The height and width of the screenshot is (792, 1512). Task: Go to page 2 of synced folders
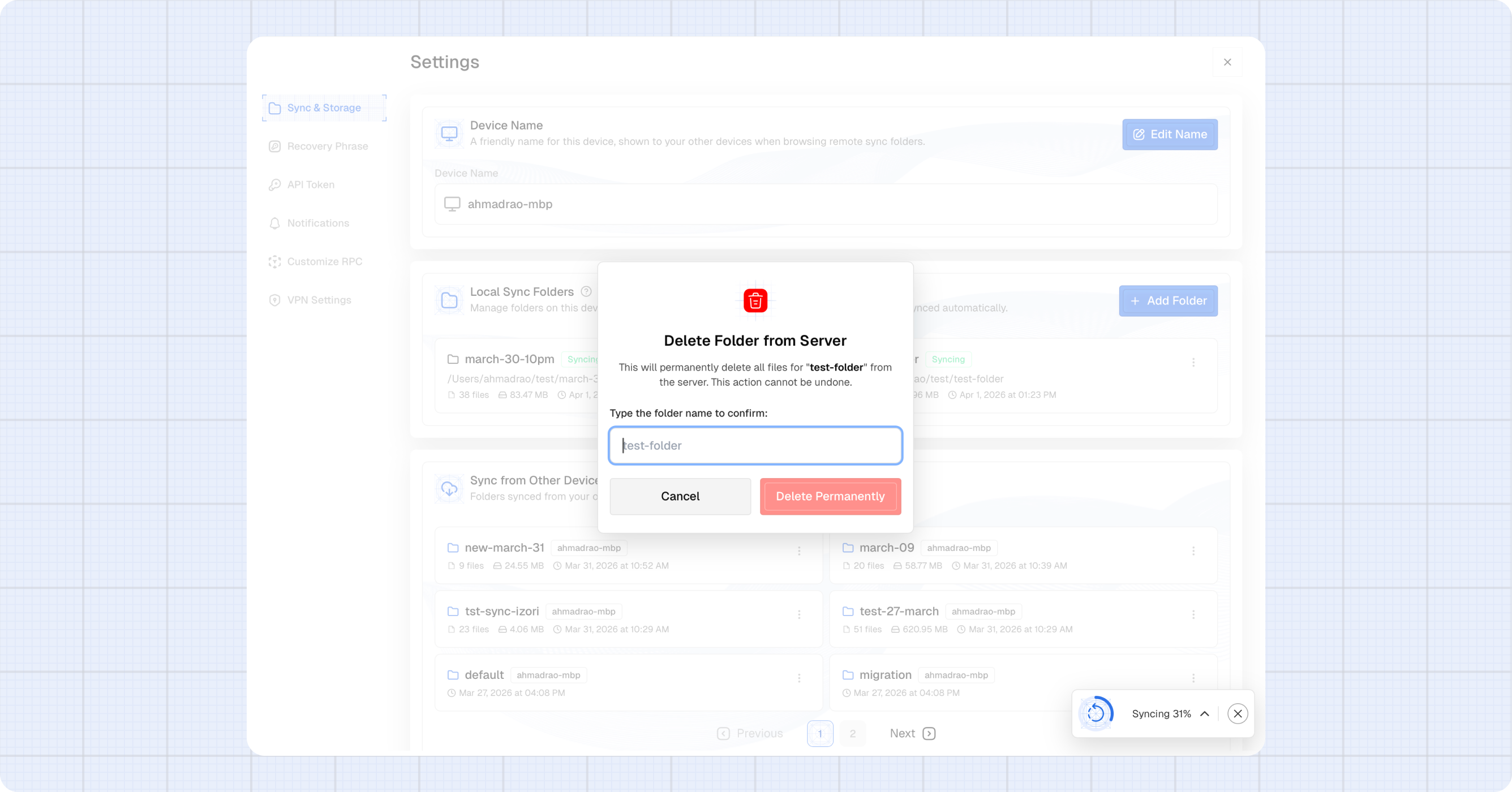(x=852, y=733)
